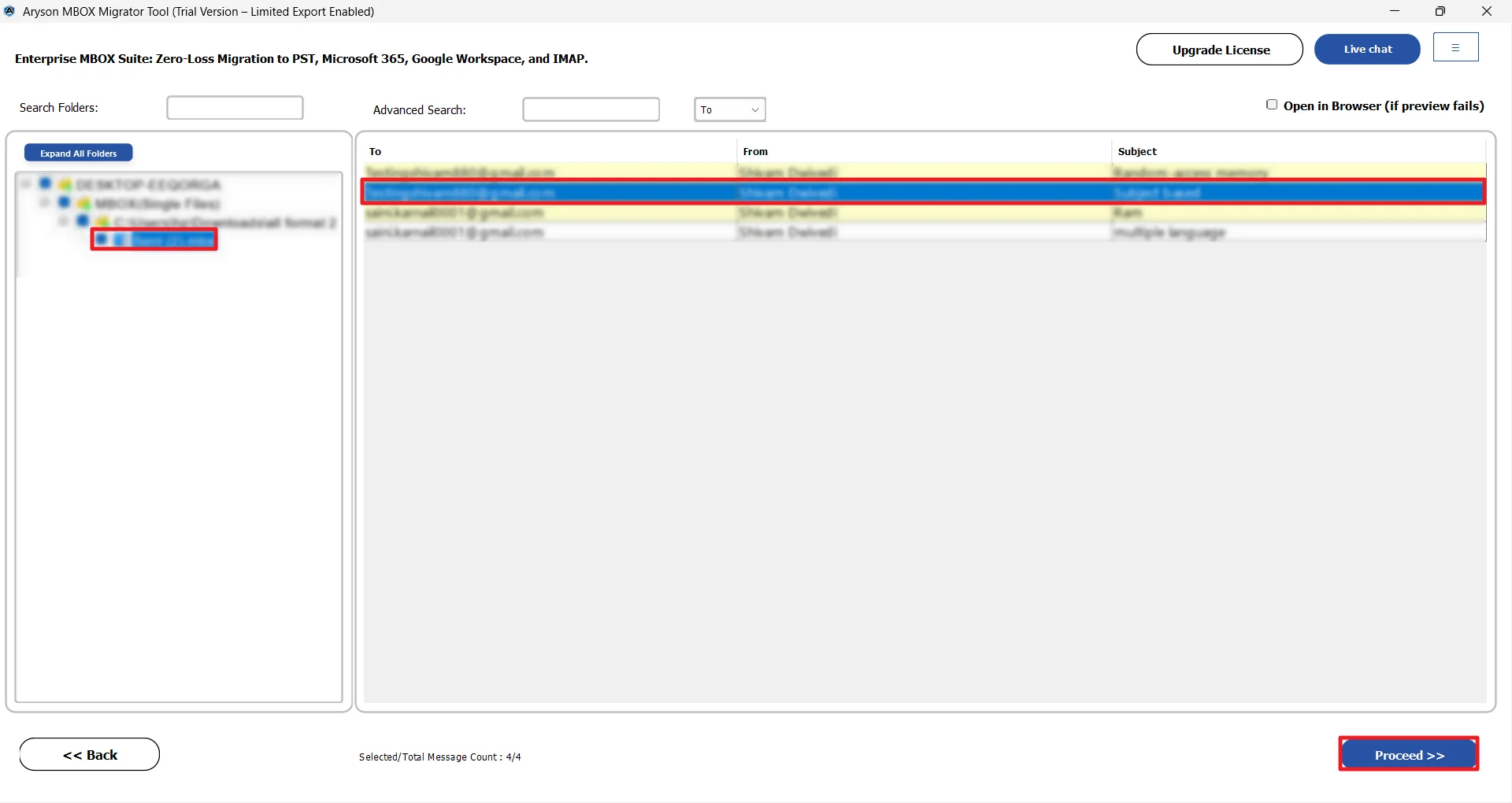Click subject cell 'Subject based' in highlighted row
Screen dimensions: 1512x803
point(1157,193)
